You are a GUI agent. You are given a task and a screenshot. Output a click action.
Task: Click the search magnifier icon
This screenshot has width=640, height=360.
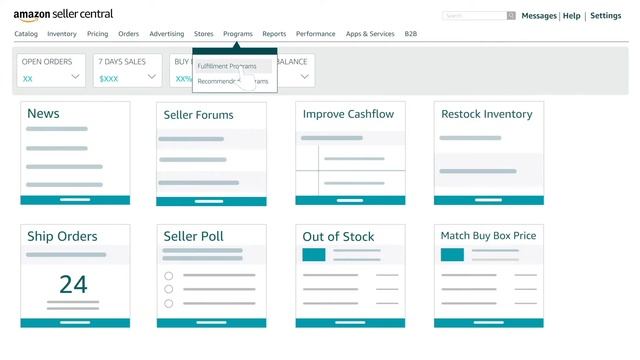[x=511, y=16]
